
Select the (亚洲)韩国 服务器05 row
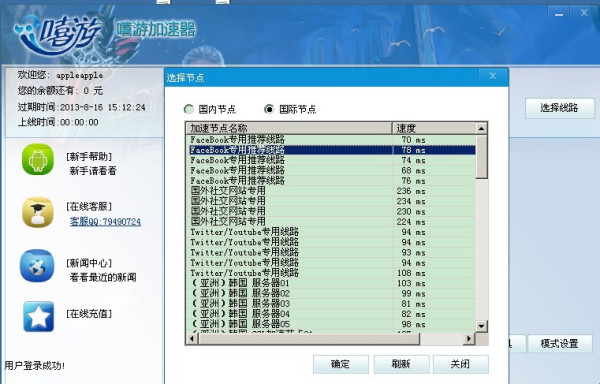(x=331, y=324)
